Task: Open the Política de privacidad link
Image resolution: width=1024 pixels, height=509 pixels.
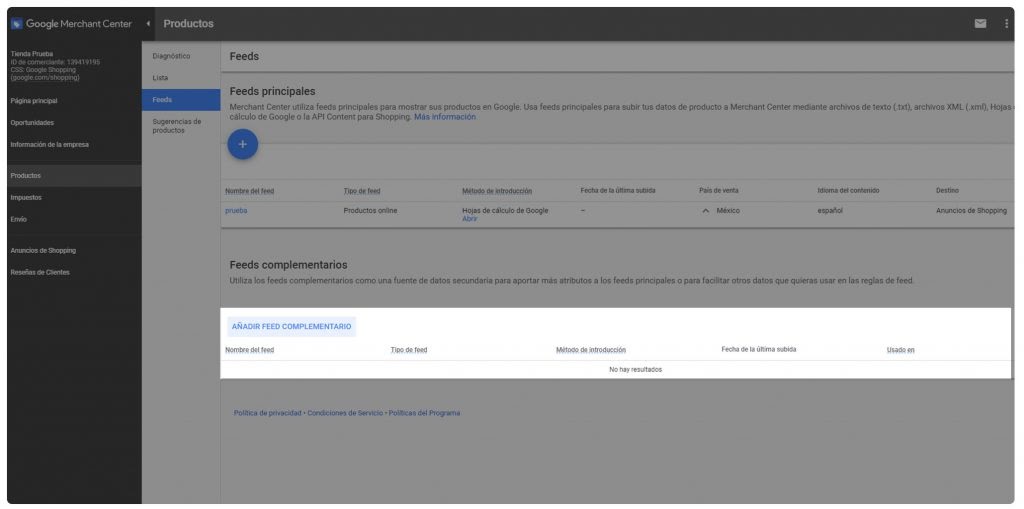Action: pyautogui.click(x=268, y=413)
